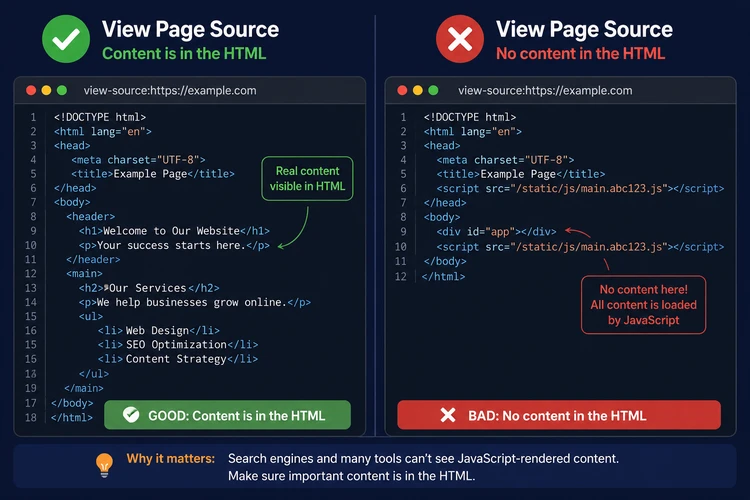Viewport: 750px width, 500px height.
Task: Click the right window's view-source address bar
Action: (x=545, y=90)
